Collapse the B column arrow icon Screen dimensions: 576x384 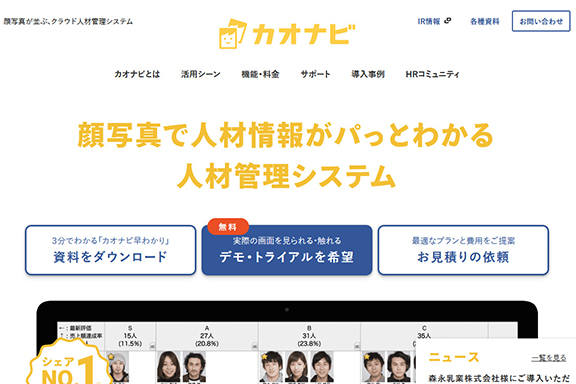(356, 346)
